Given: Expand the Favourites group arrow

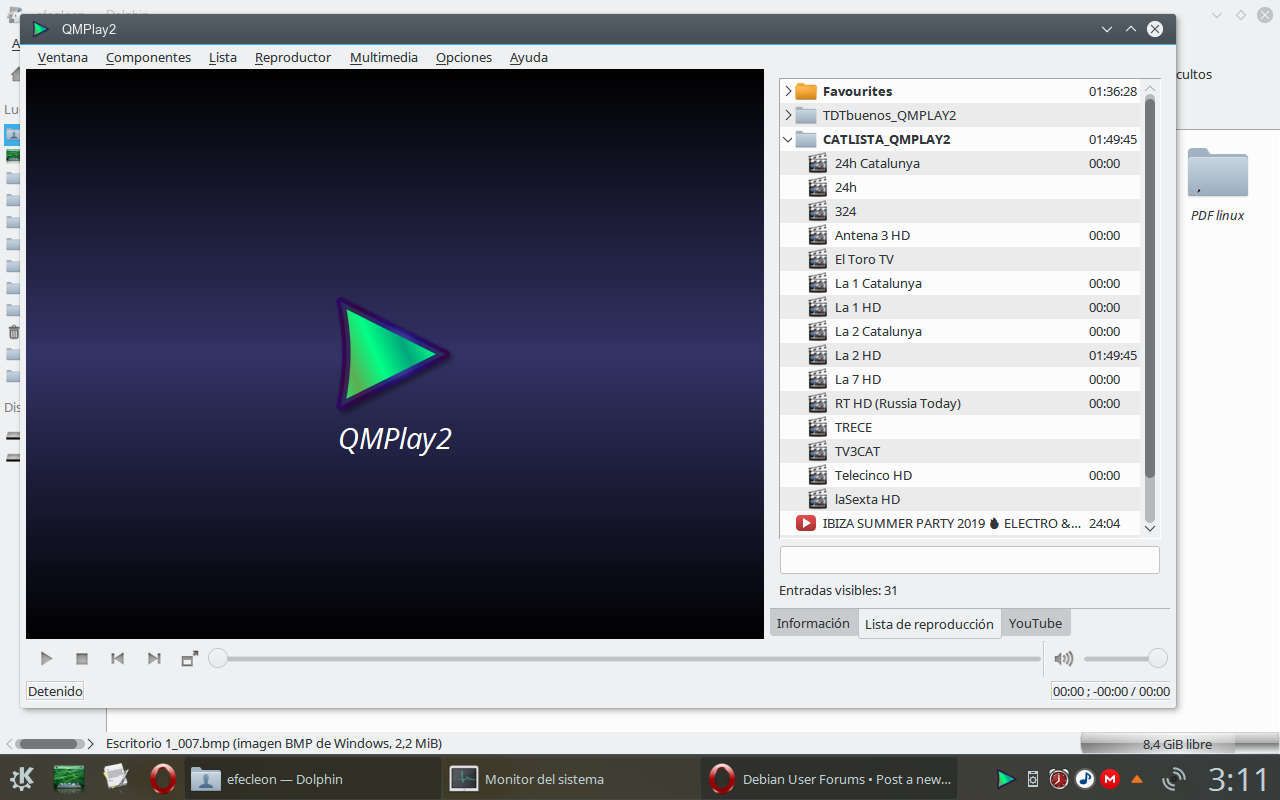Looking at the screenshot, I should (x=788, y=91).
